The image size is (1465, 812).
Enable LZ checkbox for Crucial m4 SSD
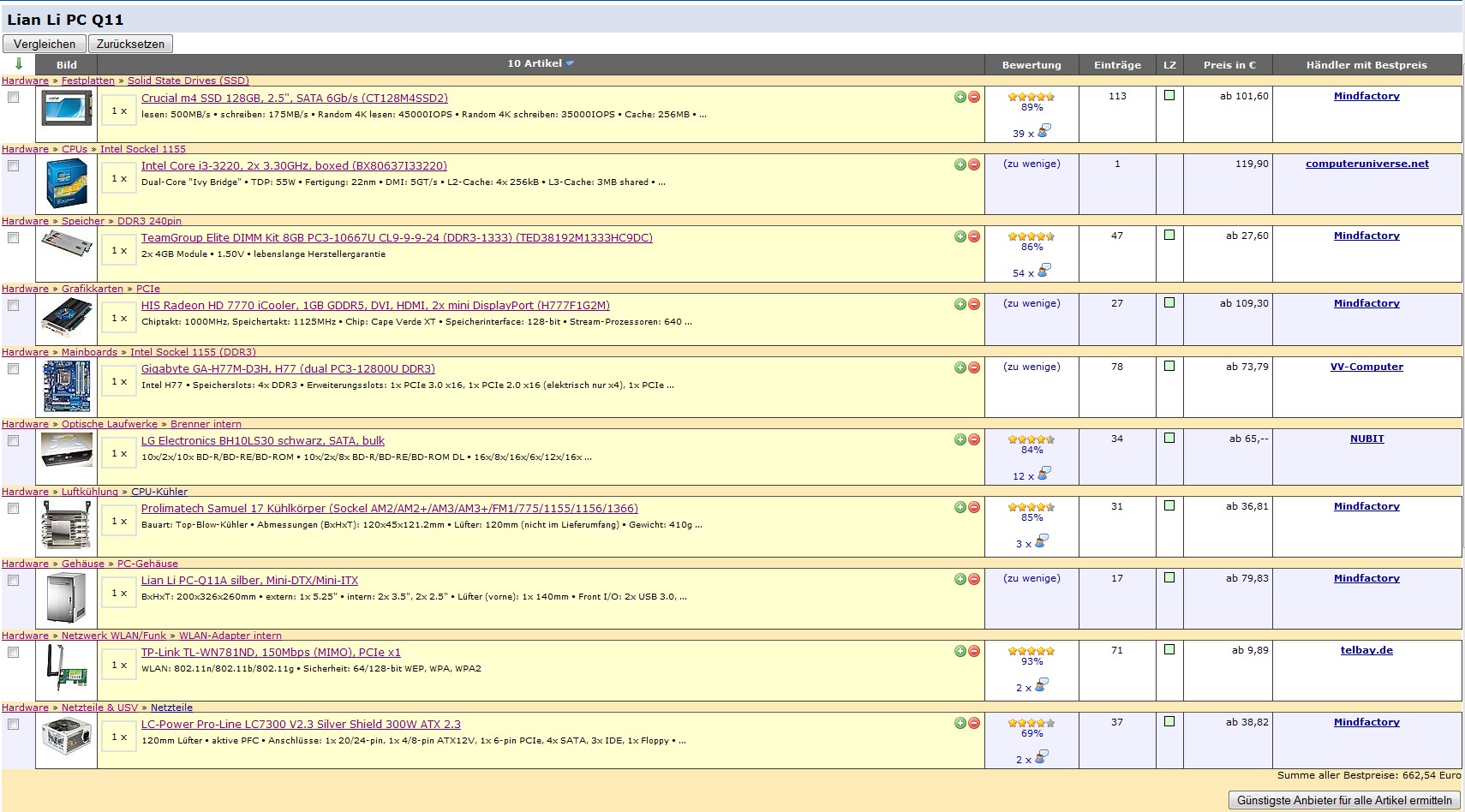click(1169, 95)
